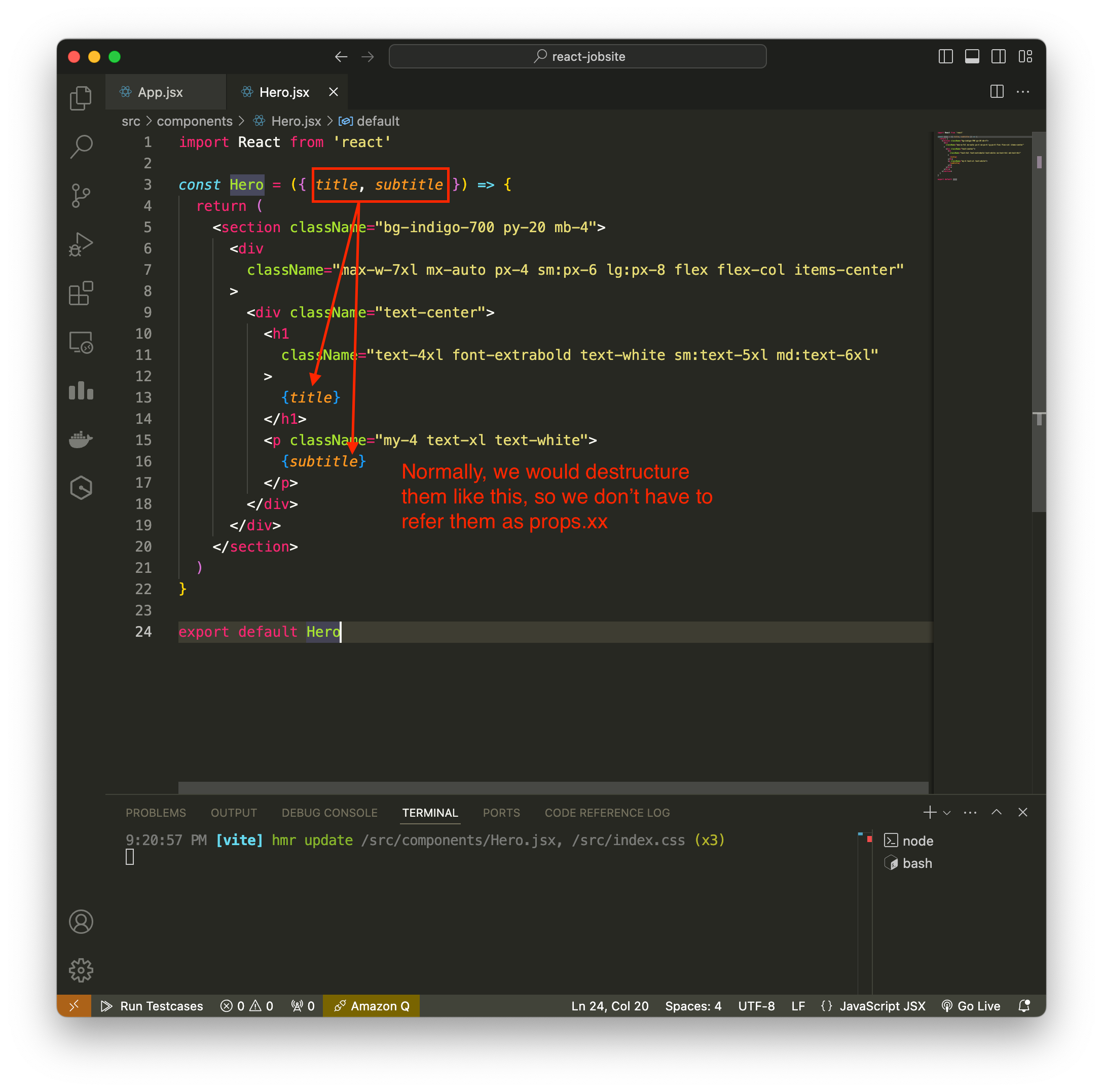Click the ports forwarded indicator

303,1006
